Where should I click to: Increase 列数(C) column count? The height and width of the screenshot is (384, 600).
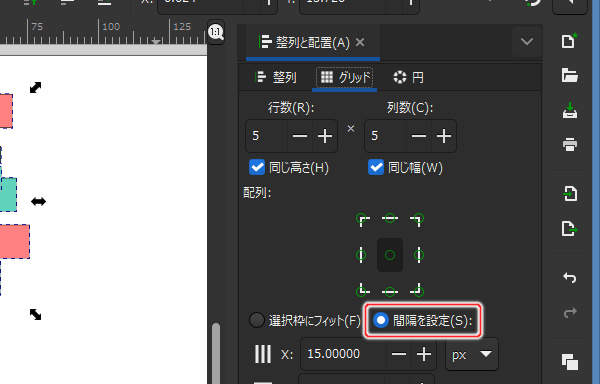pos(444,136)
